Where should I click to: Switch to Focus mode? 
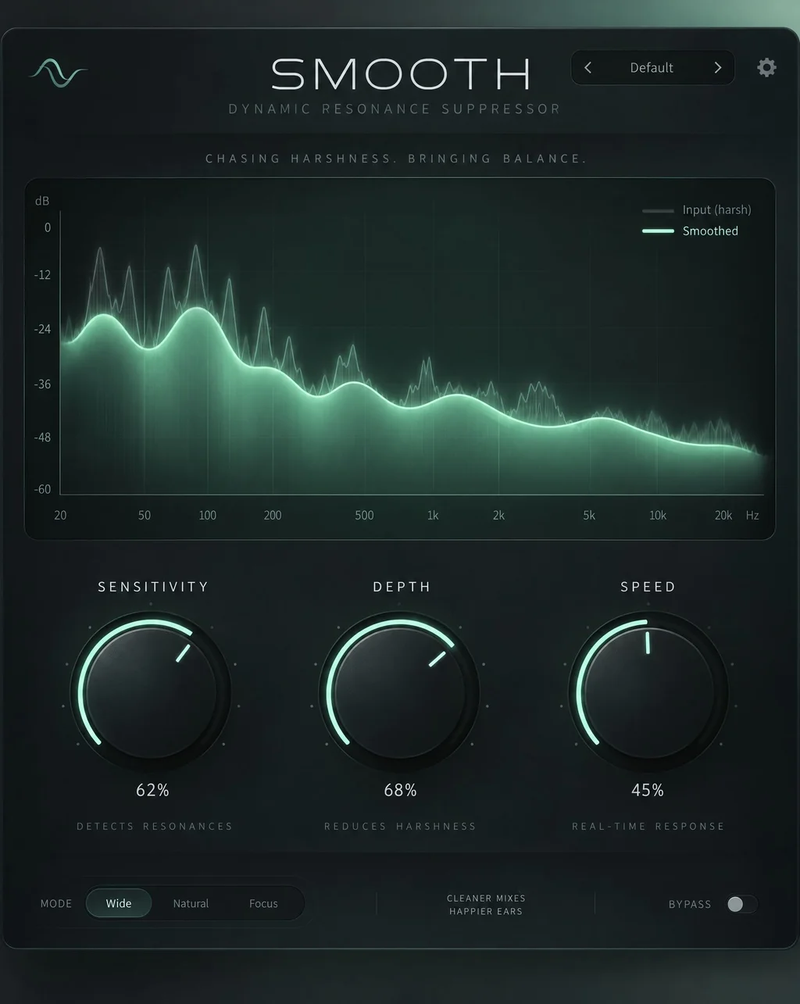coord(263,903)
